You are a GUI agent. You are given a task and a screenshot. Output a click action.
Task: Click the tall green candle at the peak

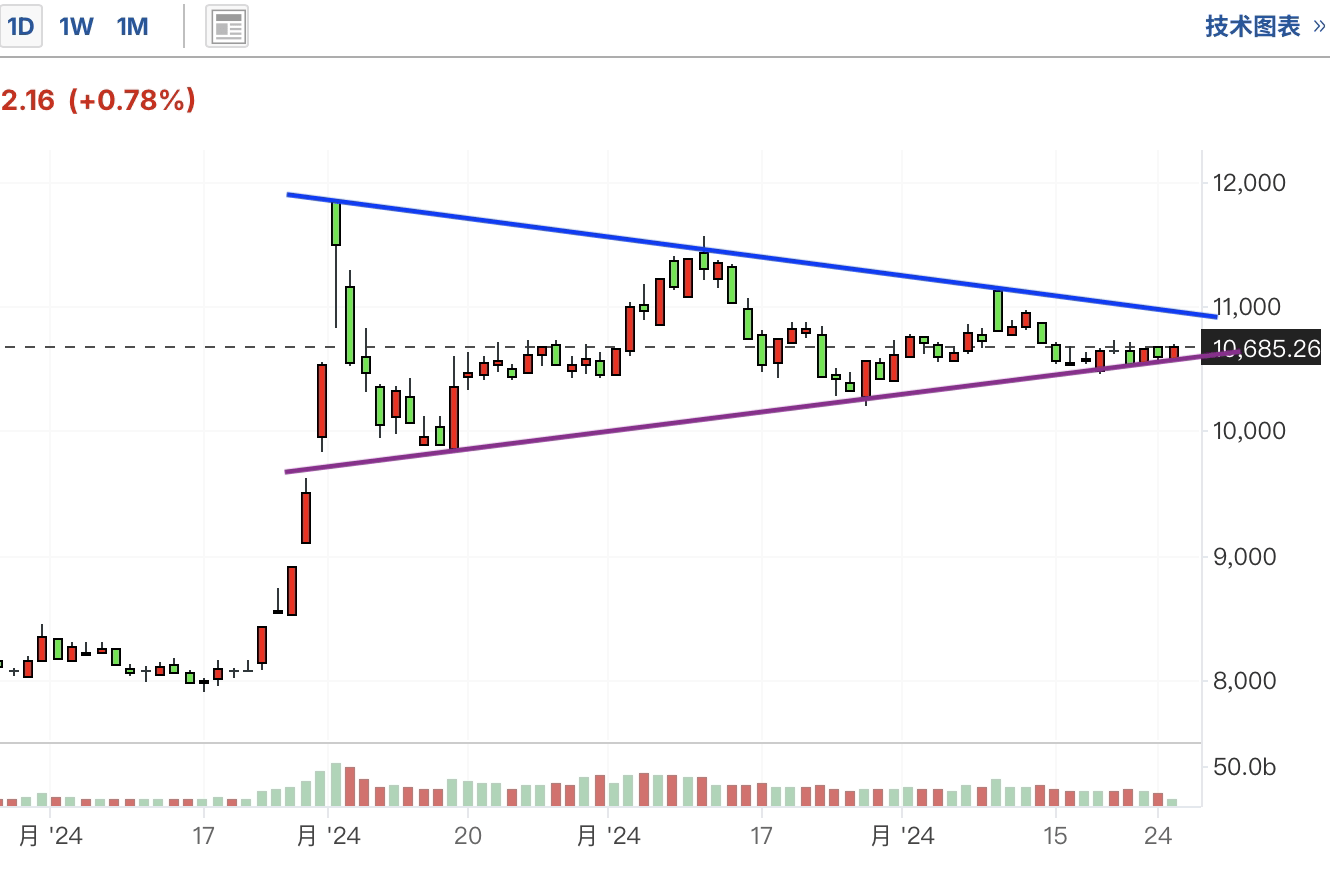(336, 223)
